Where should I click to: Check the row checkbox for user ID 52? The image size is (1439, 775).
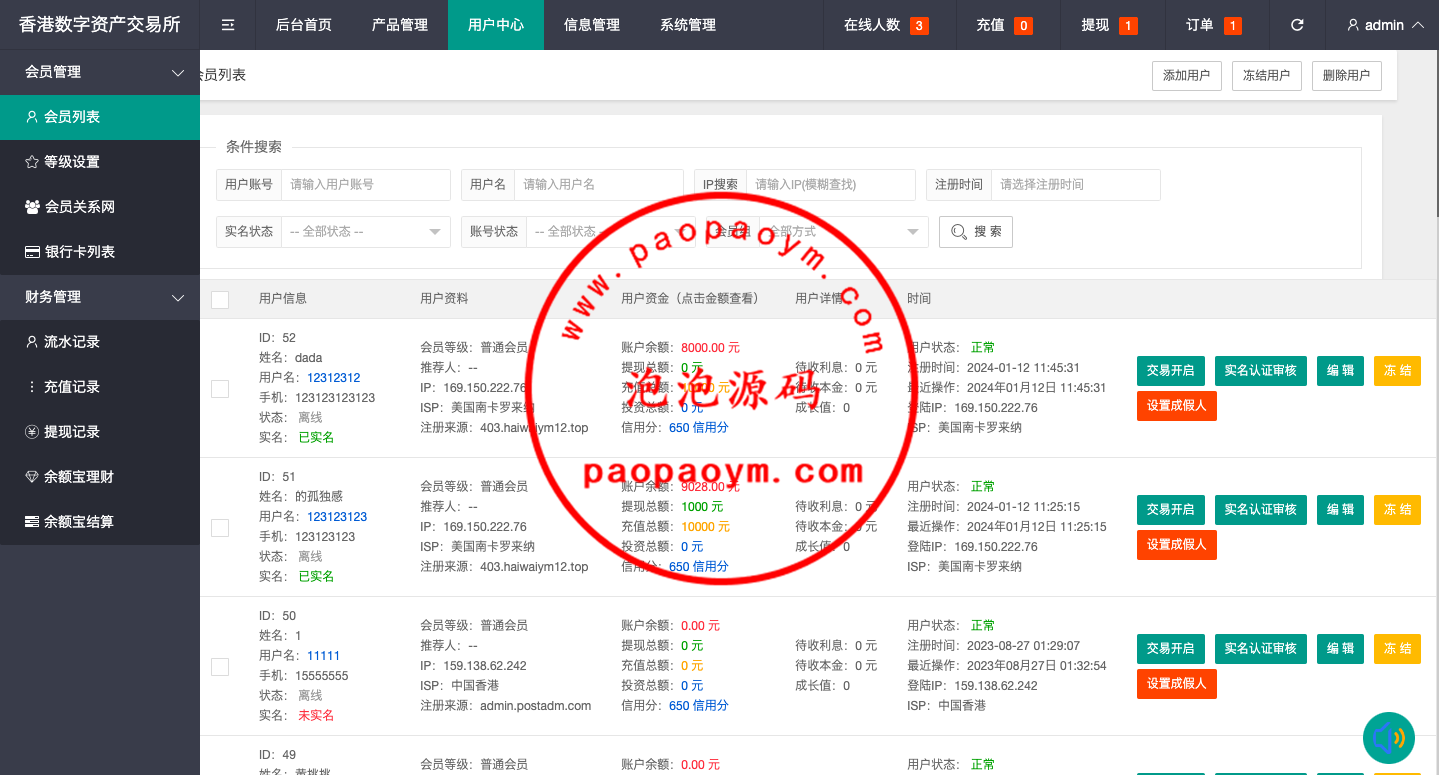220,388
